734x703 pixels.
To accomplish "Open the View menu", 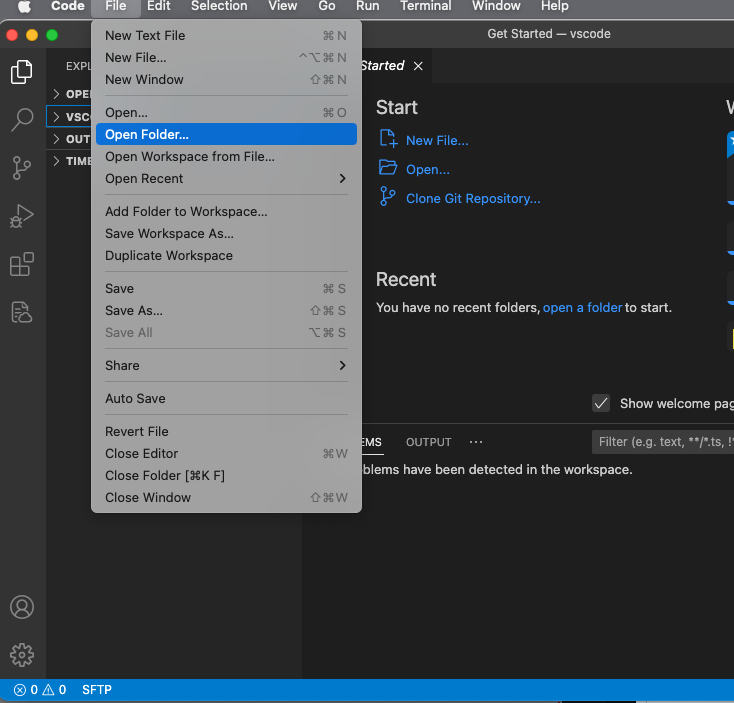I will point(283,7).
